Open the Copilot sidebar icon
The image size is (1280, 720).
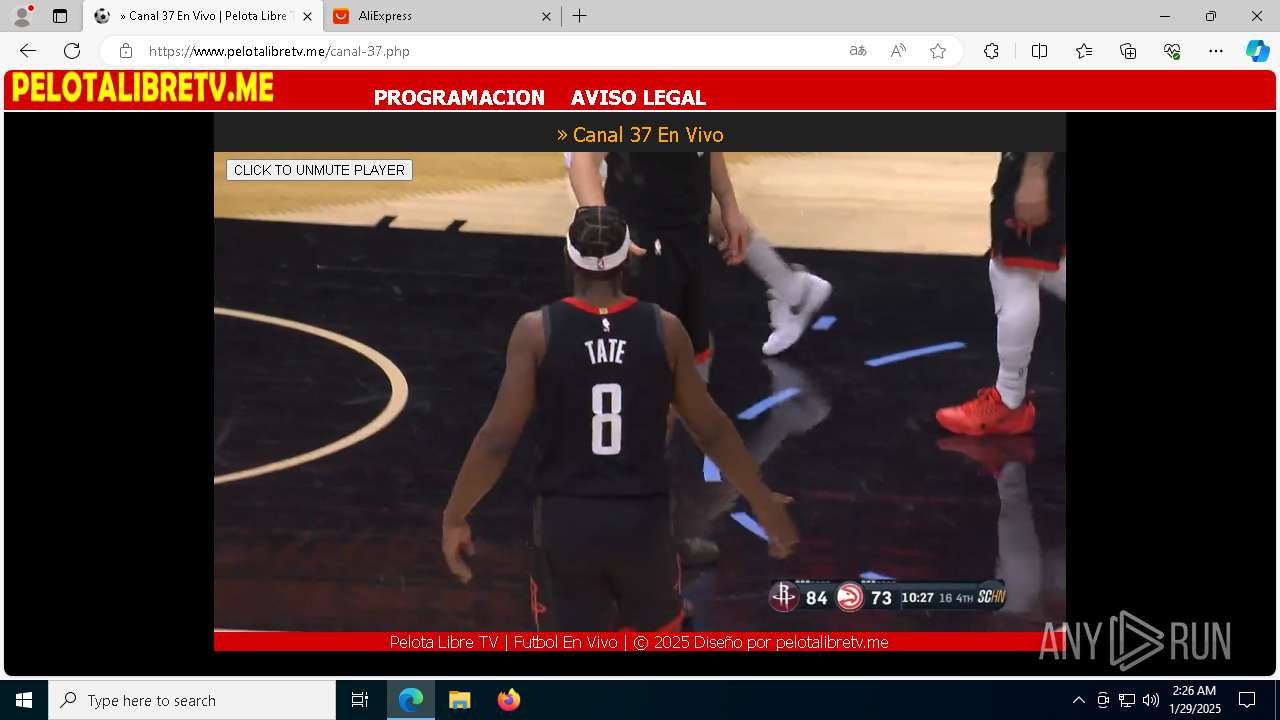[x=1257, y=51]
